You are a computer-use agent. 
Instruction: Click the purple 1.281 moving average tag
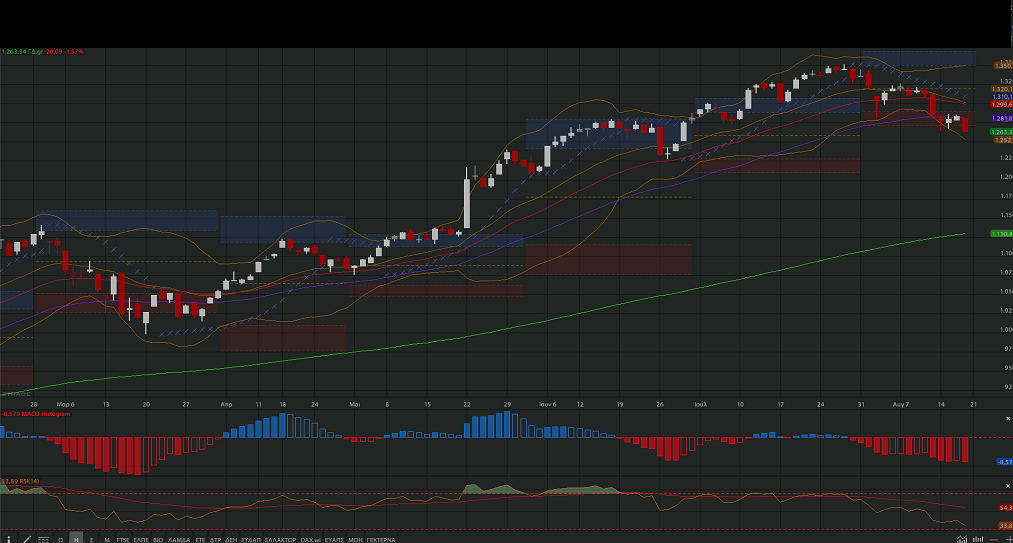click(x=1002, y=118)
